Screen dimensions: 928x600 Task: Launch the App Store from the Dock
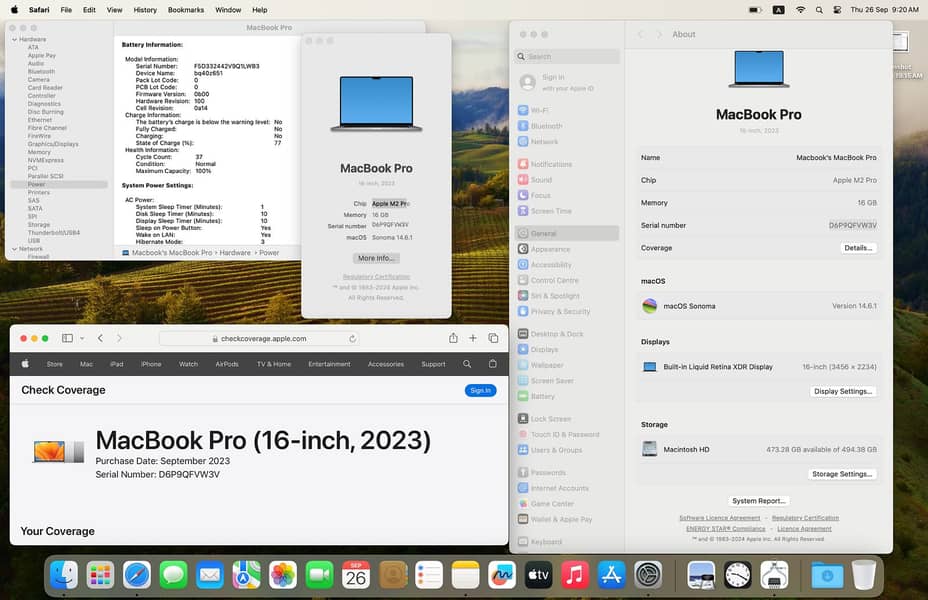[611, 575]
